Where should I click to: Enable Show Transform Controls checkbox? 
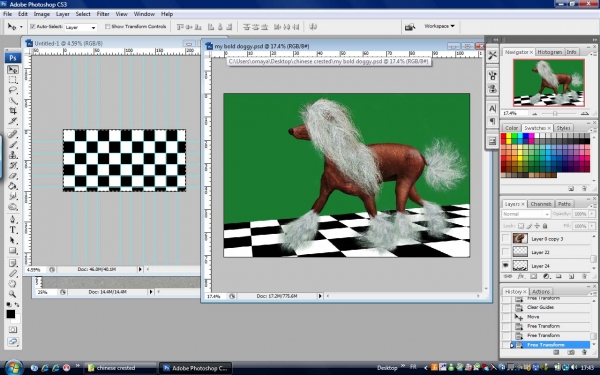[x=108, y=26]
